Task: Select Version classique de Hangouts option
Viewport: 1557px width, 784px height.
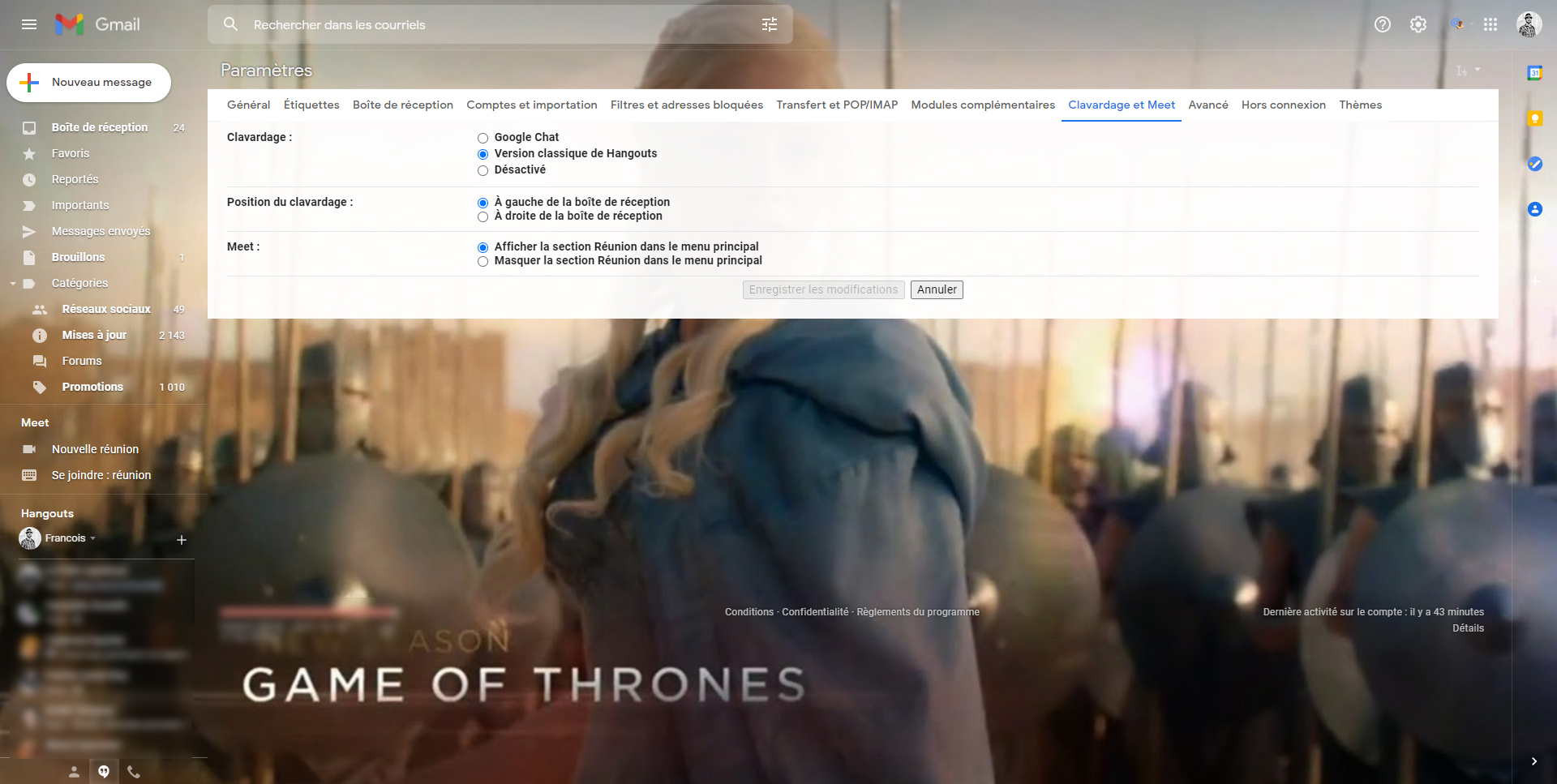Action: point(483,154)
